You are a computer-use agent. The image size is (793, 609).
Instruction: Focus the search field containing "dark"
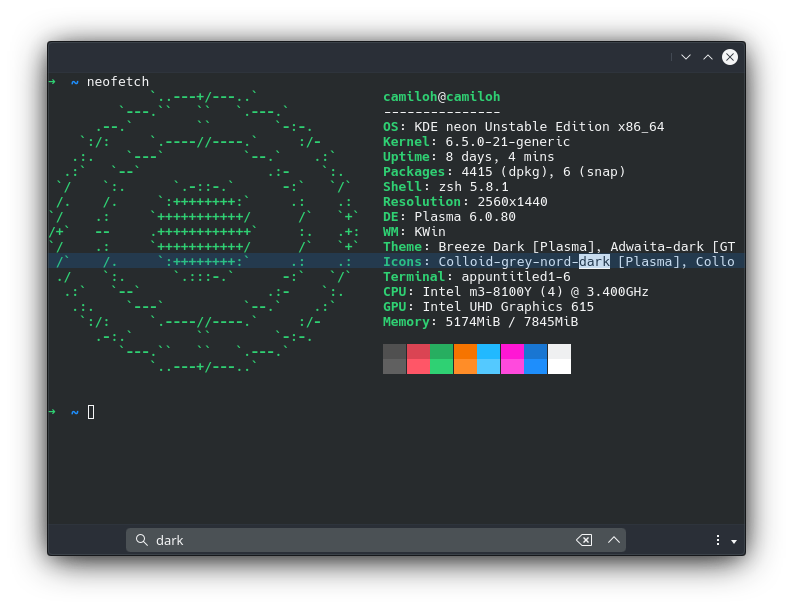point(360,540)
